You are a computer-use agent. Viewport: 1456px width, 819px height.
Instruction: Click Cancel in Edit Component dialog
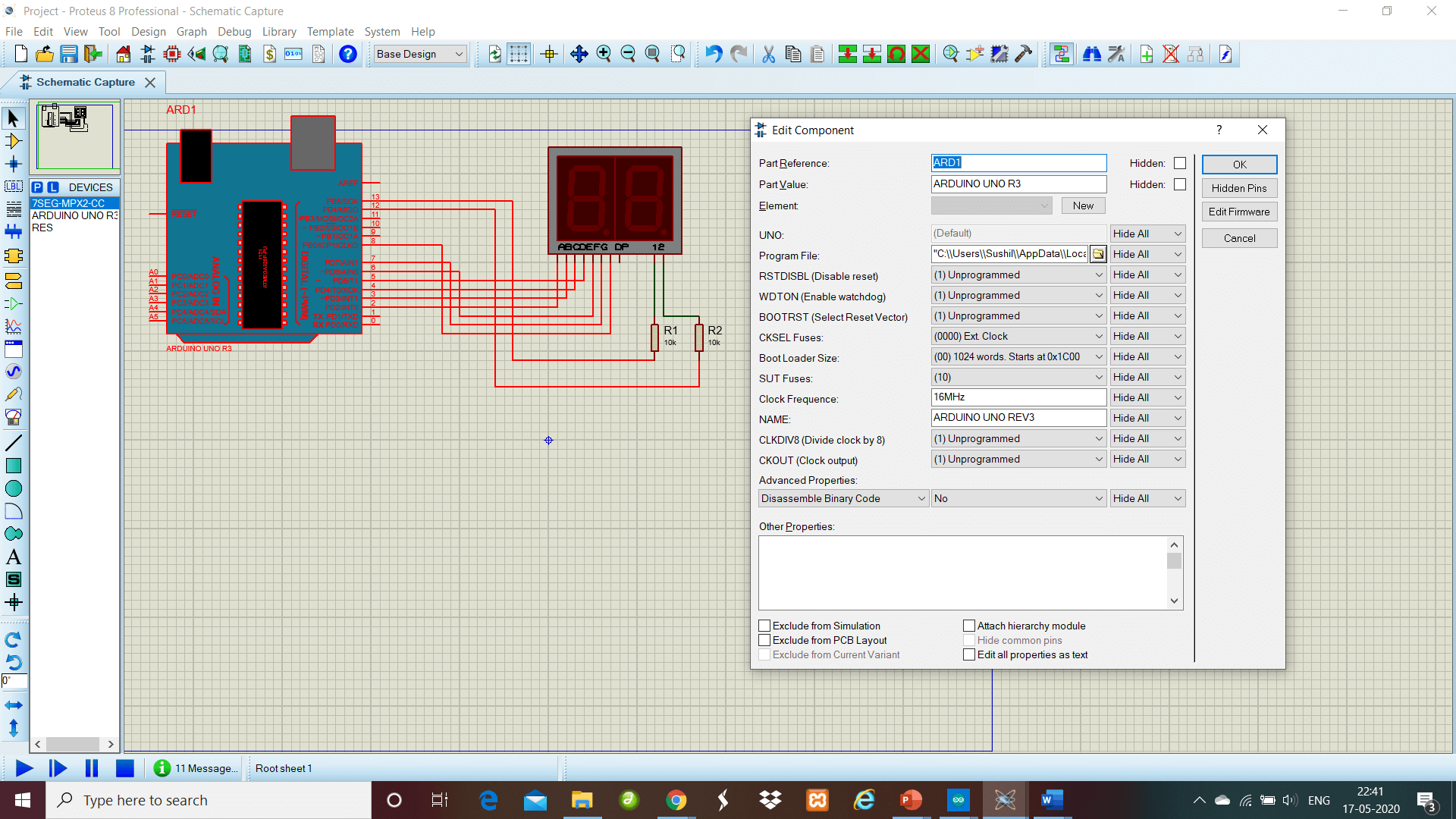tap(1239, 238)
